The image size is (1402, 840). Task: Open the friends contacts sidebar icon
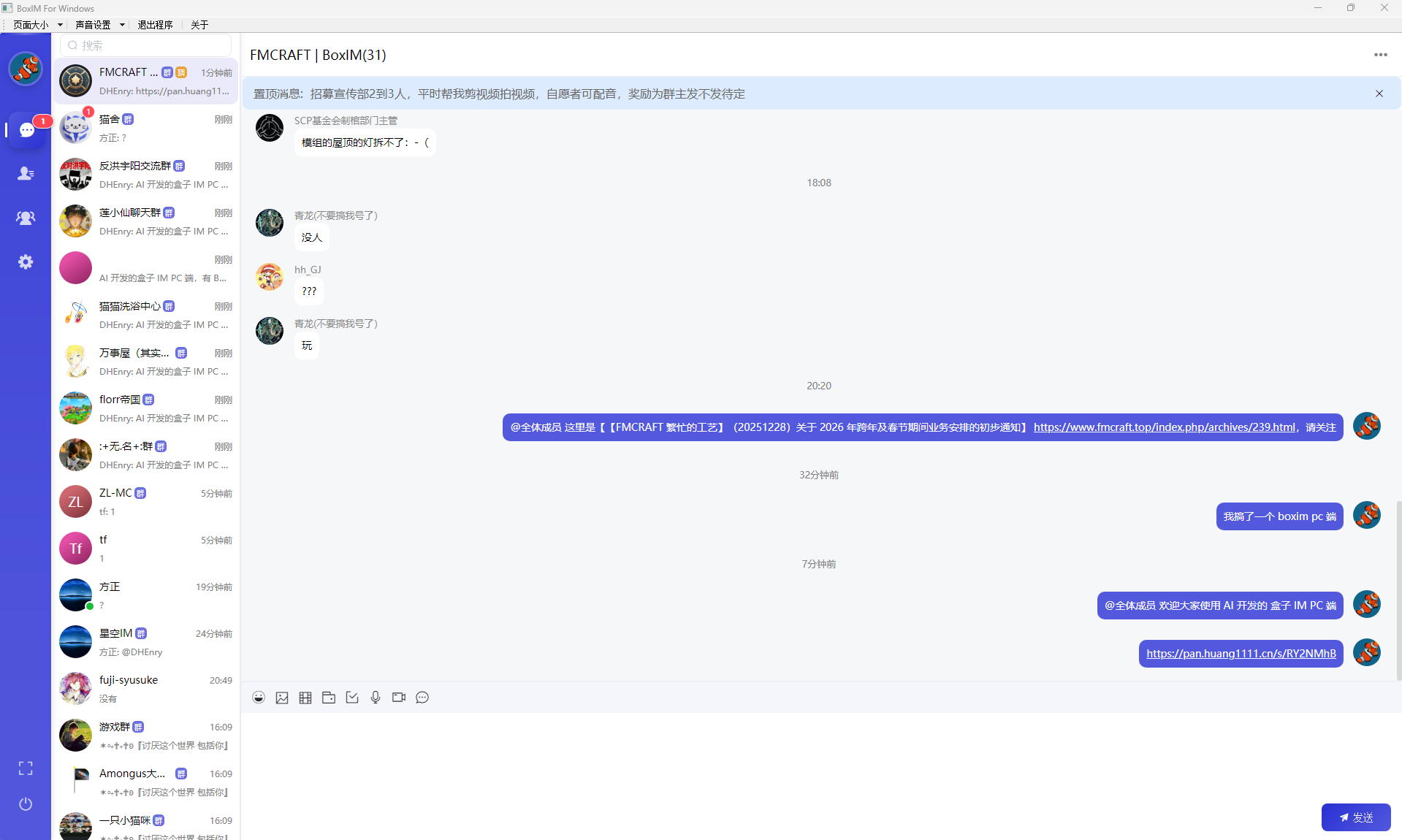coord(26,174)
